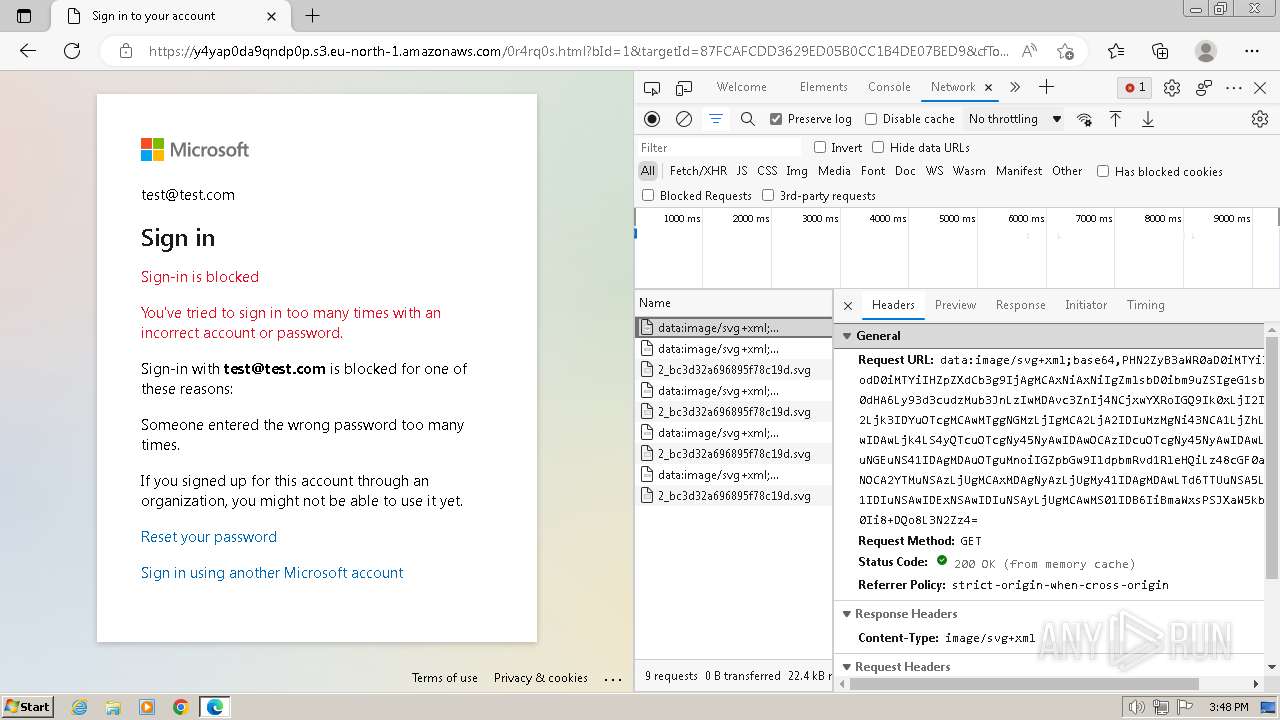Filter requests by JS type
Image resolution: width=1280 pixels, height=720 pixels.
(x=742, y=171)
